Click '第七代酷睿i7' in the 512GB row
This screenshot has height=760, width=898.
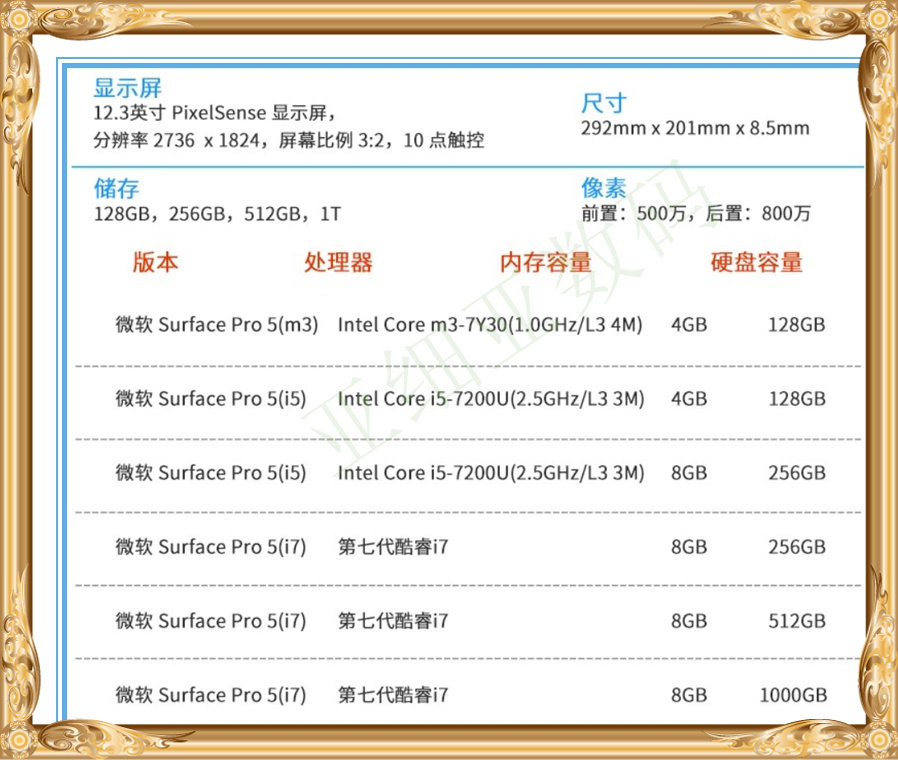tap(393, 621)
